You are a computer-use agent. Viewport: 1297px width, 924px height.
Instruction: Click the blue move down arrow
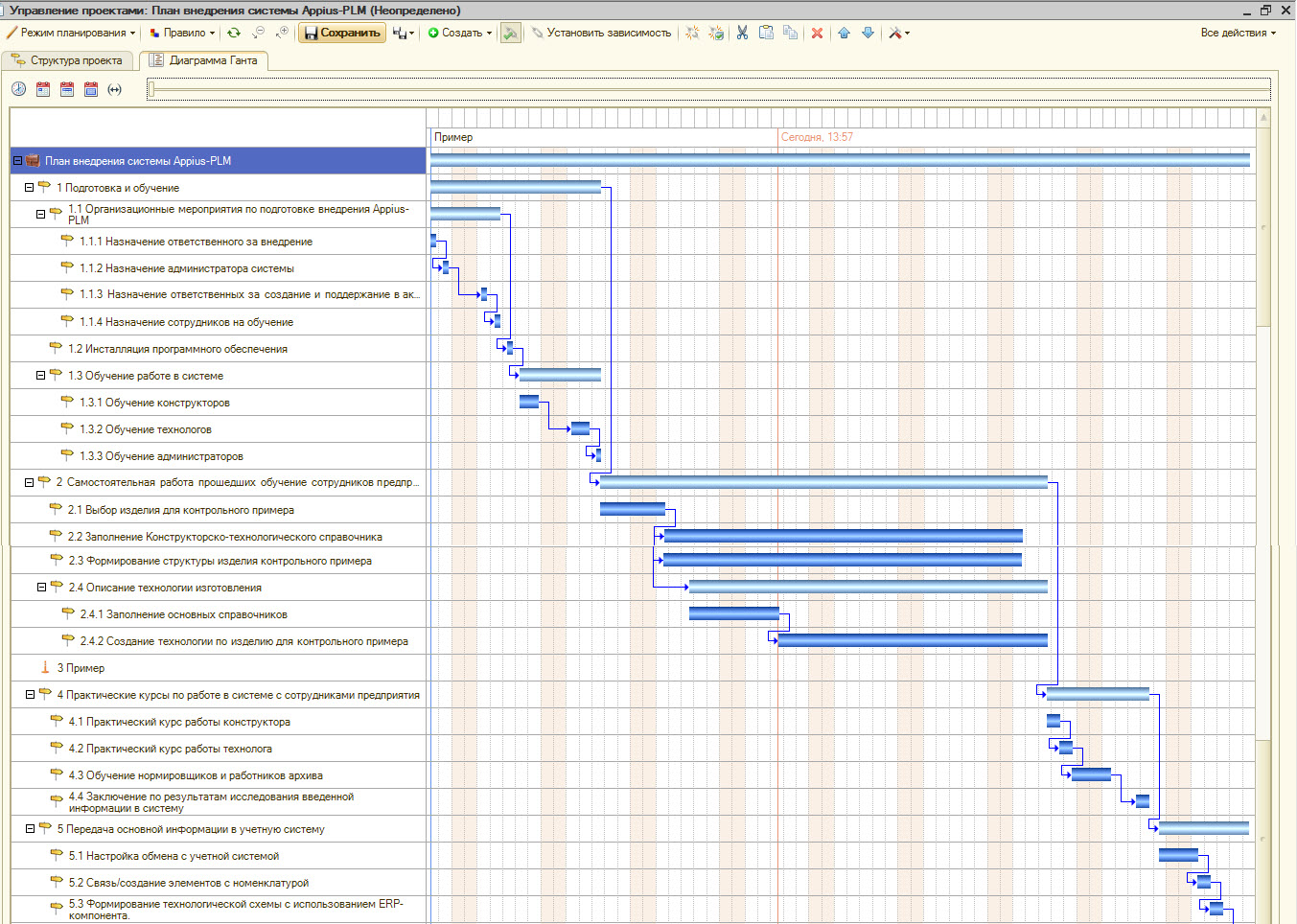point(868,33)
